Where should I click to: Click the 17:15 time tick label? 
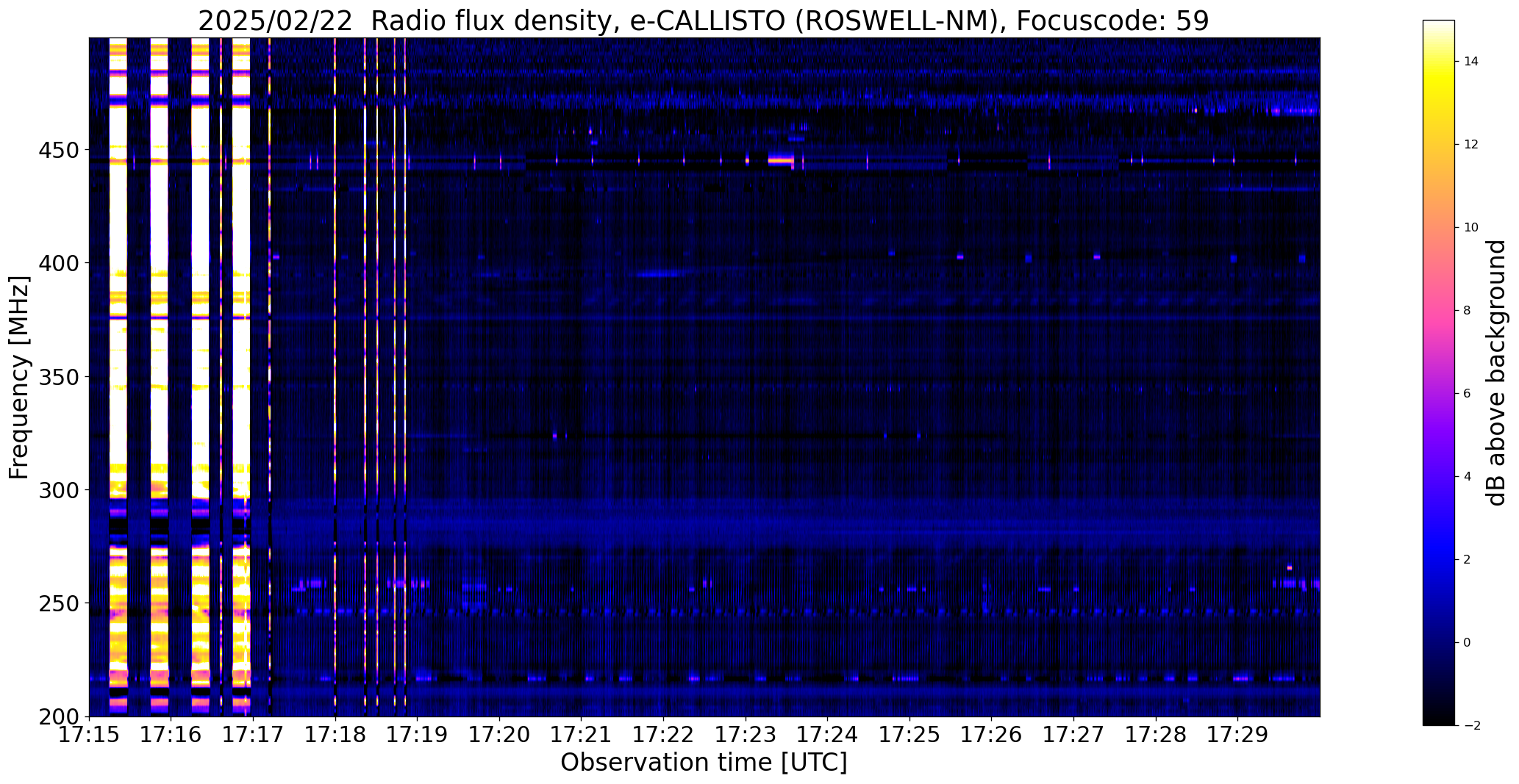tap(90, 735)
